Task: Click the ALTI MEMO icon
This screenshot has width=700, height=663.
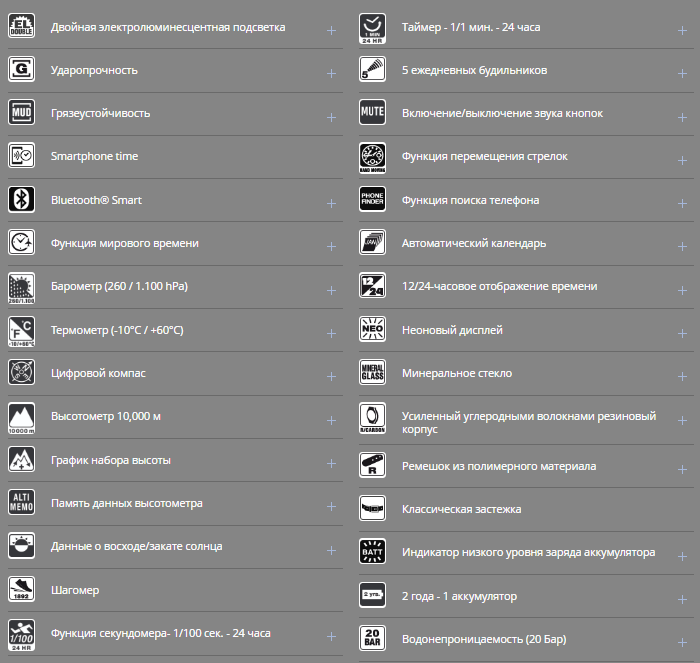Action: pos(21,503)
